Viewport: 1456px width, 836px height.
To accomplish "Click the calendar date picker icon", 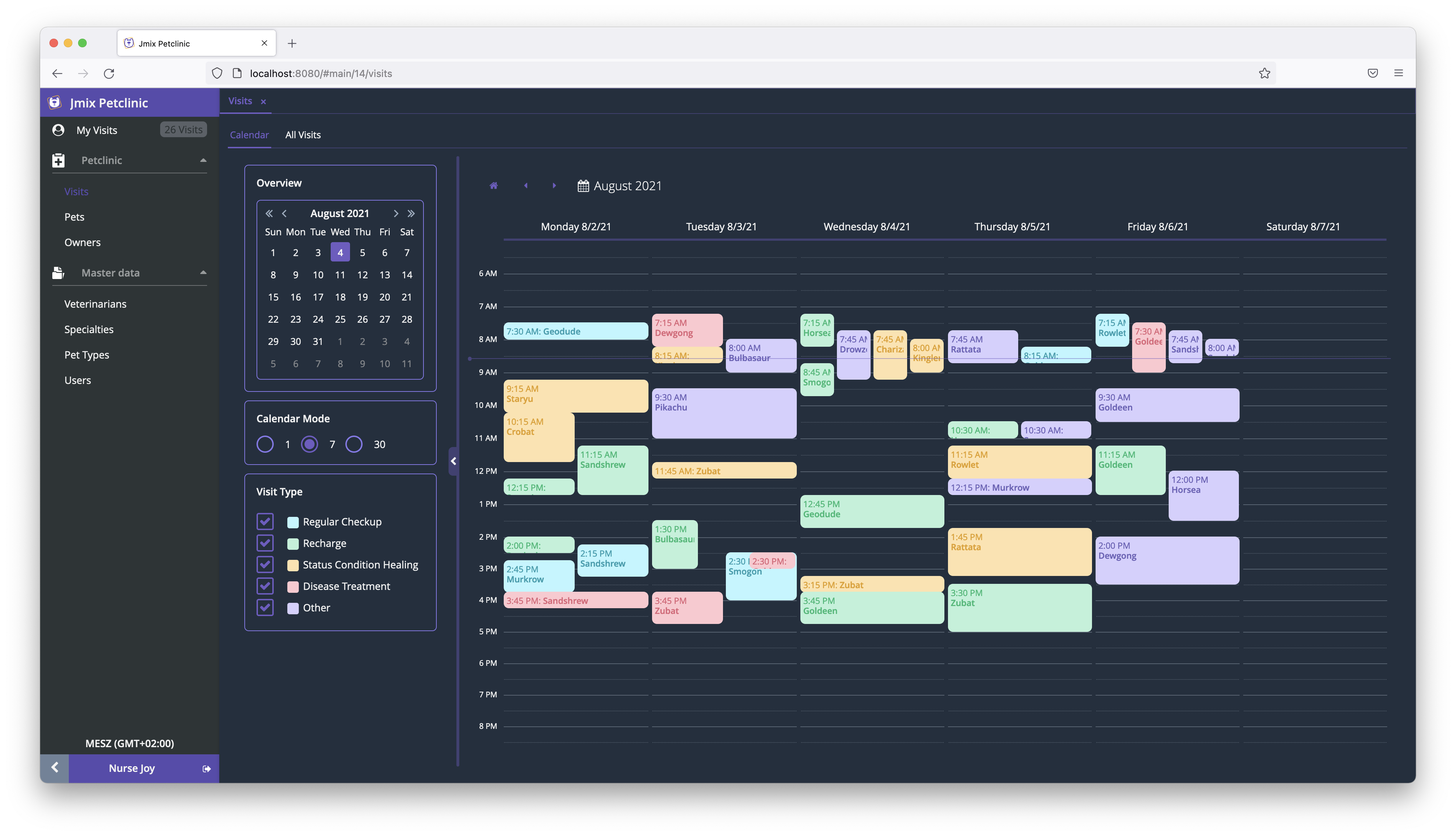I will [581, 186].
